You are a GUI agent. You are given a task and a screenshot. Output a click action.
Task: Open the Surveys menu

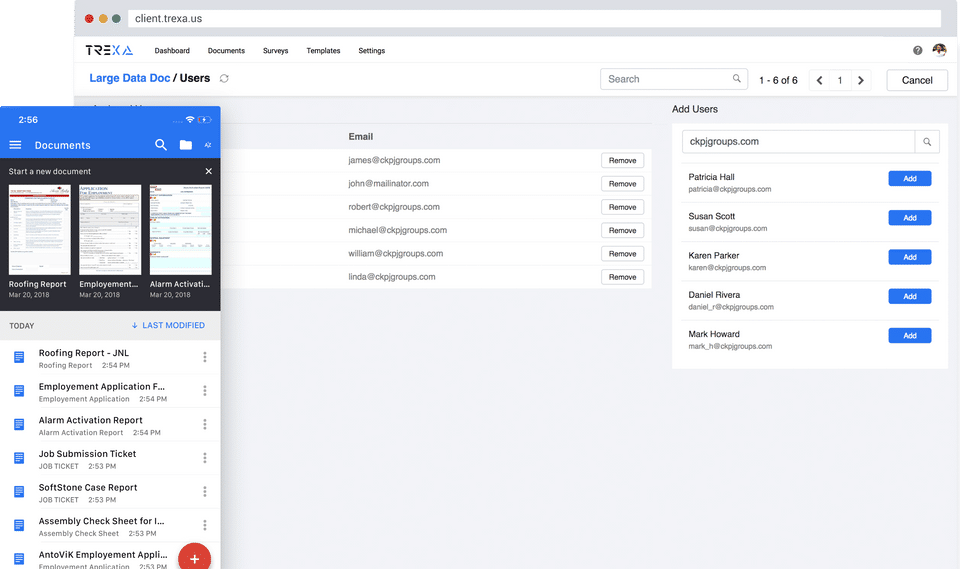[x=276, y=51]
